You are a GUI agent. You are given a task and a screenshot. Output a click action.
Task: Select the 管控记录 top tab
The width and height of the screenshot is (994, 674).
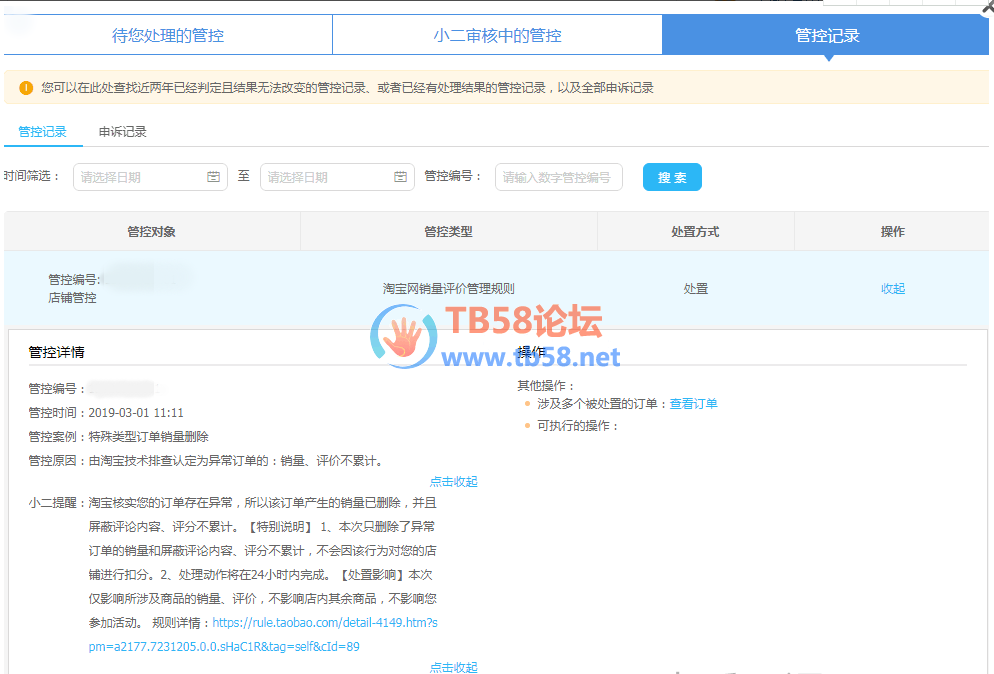click(826, 36)
